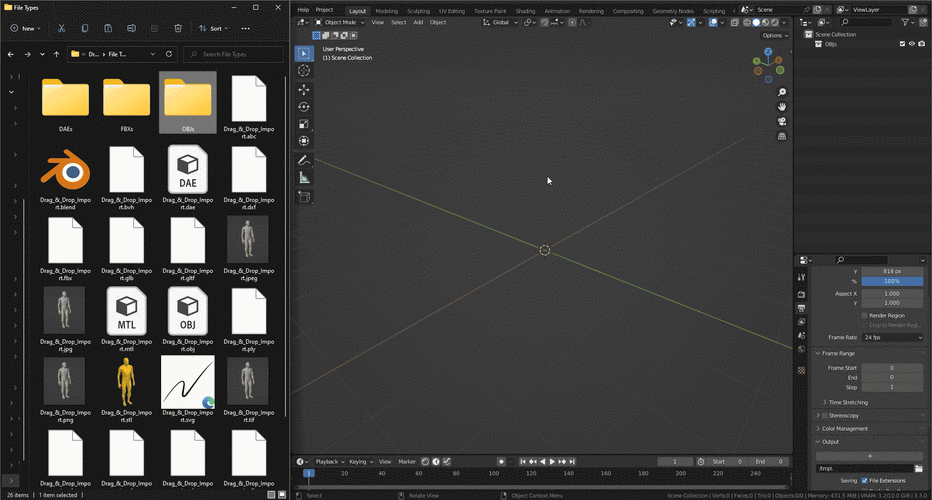Click the Frame Step value field
This screenshot has width=932, height=500.
pyautogui.click(x=892, y=387)
